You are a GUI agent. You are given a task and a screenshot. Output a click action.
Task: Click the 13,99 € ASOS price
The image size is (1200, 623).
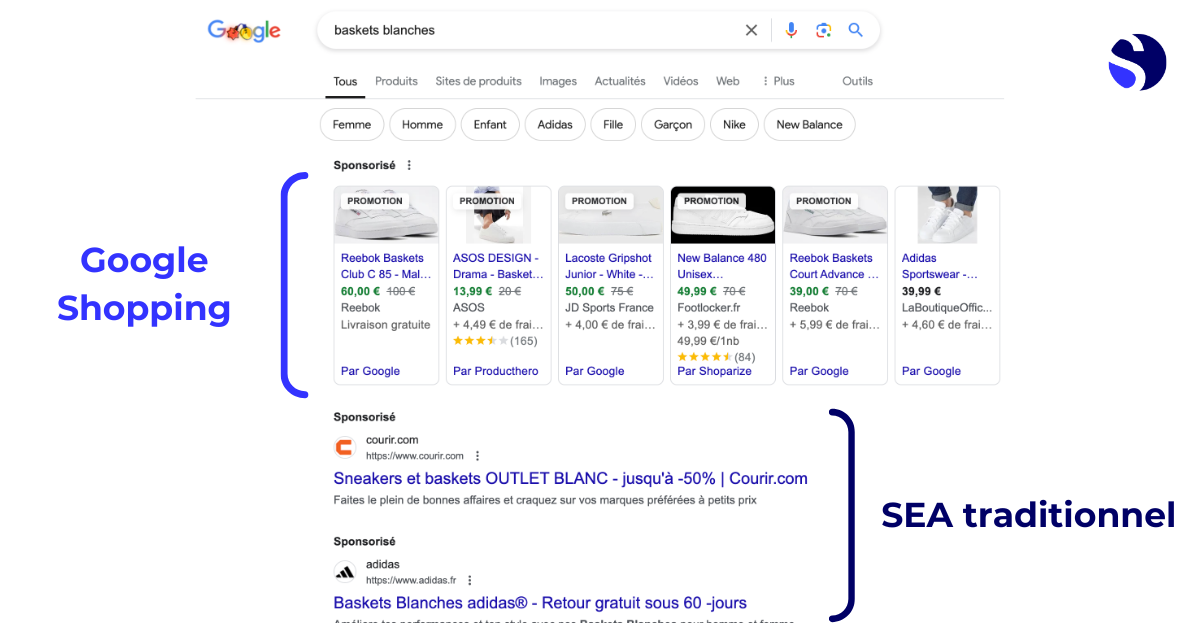[473, 291]
